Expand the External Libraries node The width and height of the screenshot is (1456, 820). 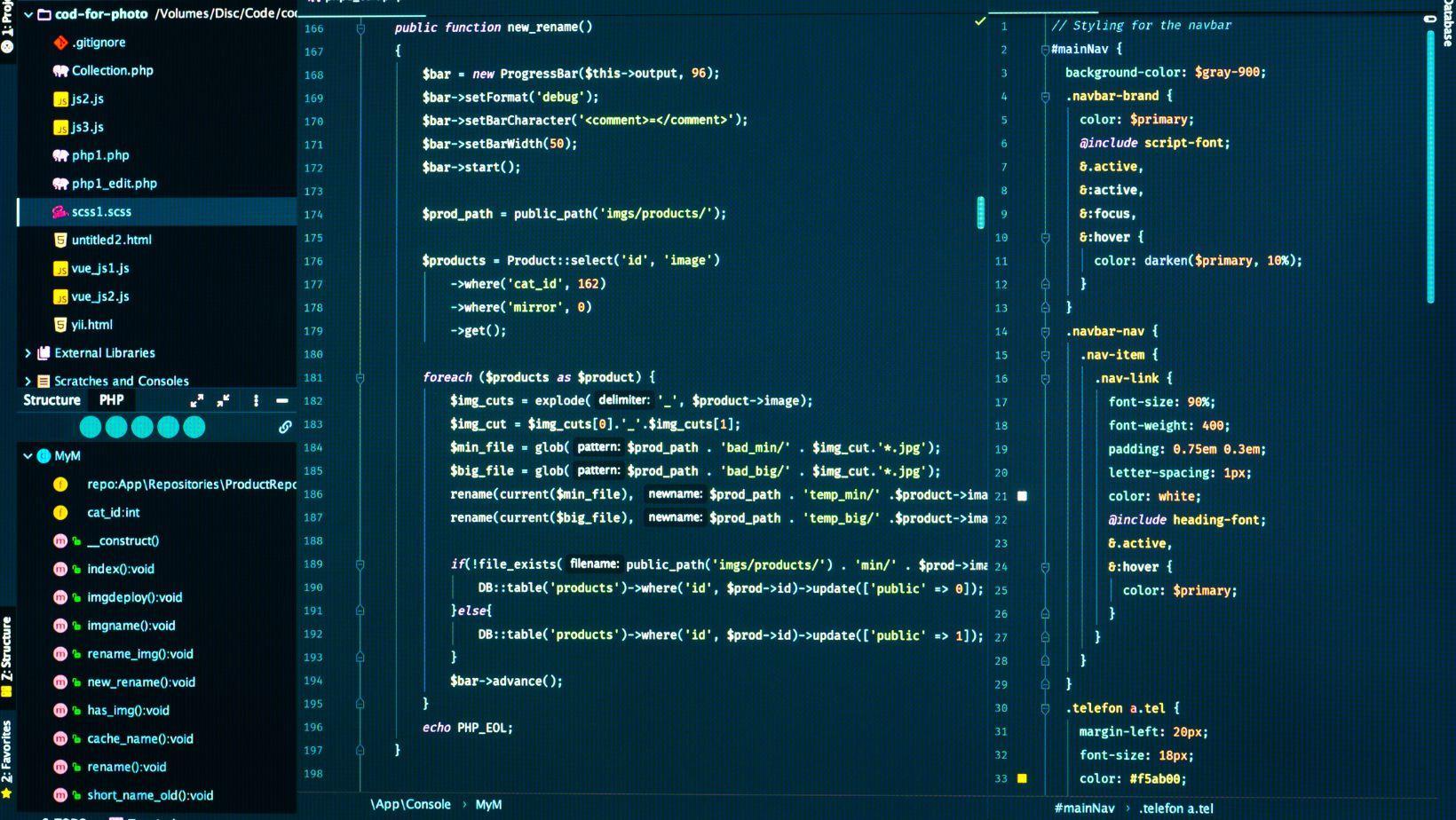(28, 353)
